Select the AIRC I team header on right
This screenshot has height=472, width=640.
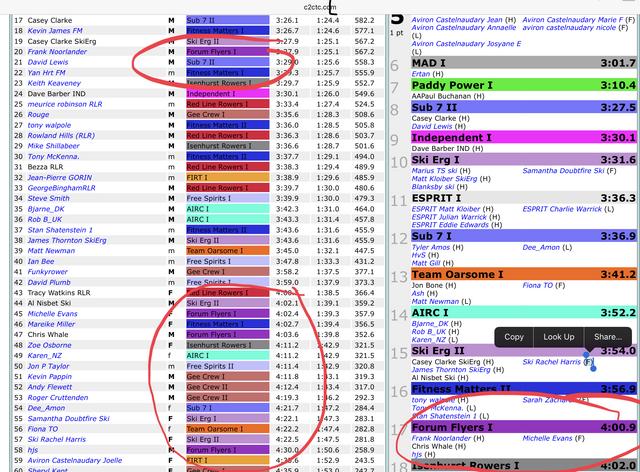point(524,313)
